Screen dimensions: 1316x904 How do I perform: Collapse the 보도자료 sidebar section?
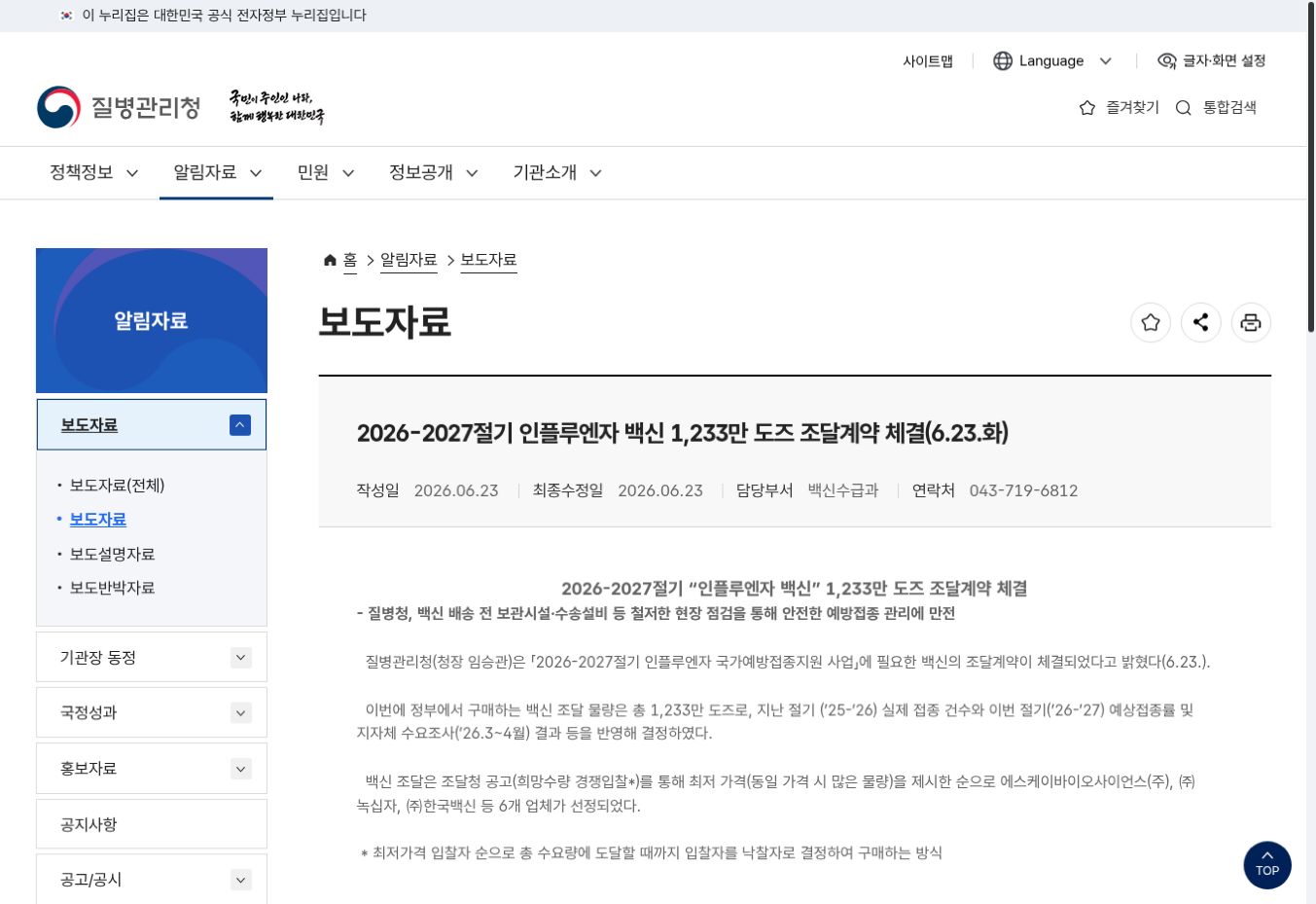click(x=240, y=425)
